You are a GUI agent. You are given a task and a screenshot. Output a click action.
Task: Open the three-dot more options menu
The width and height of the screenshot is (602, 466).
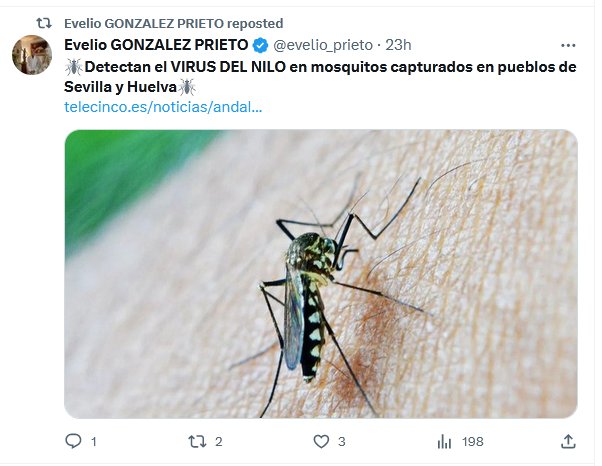coord(568,45)
